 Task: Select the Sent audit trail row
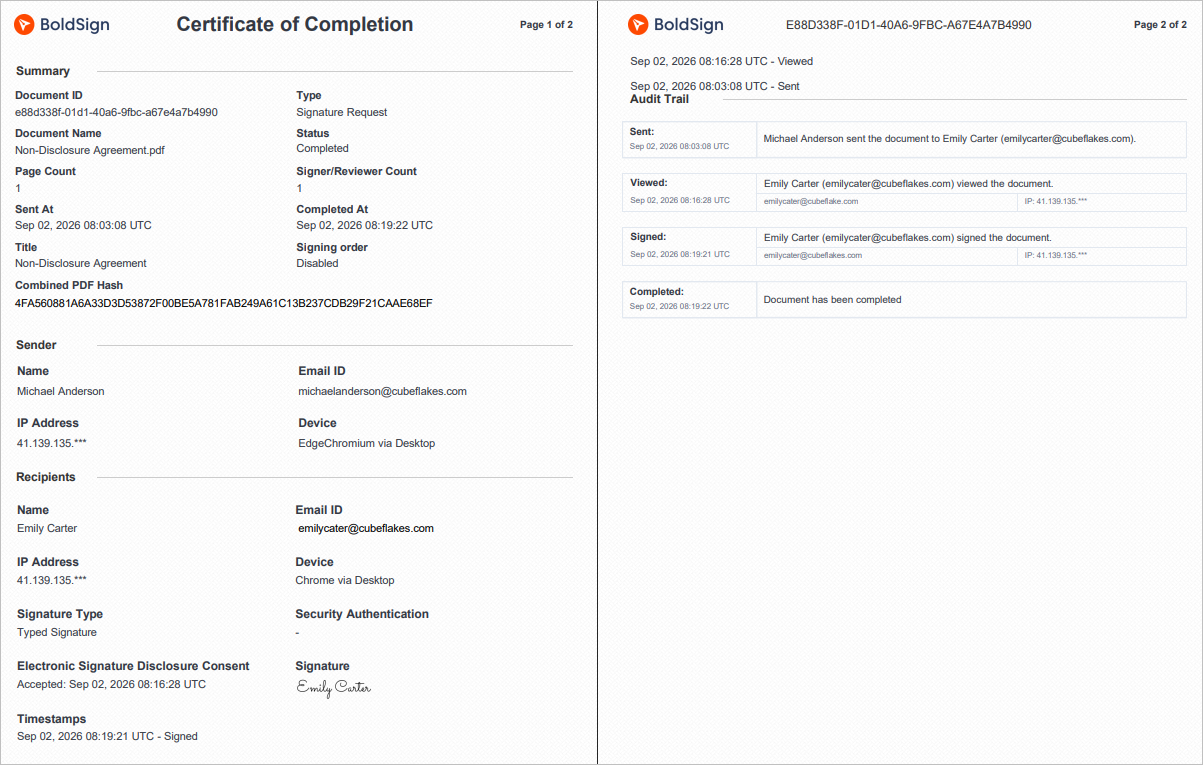pyautogui.click(x=904, y=139)
